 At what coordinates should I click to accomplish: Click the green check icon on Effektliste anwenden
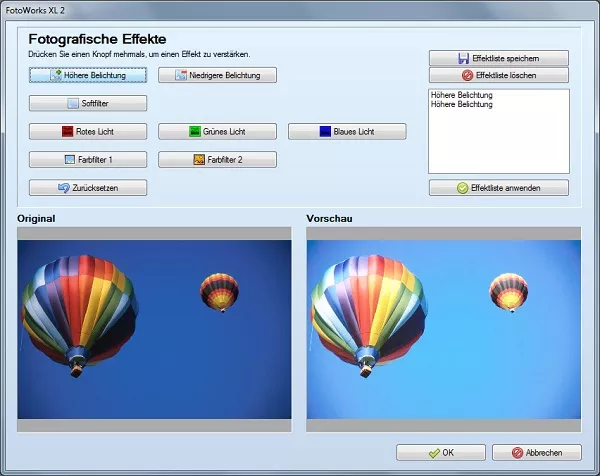tap(462, 188)
